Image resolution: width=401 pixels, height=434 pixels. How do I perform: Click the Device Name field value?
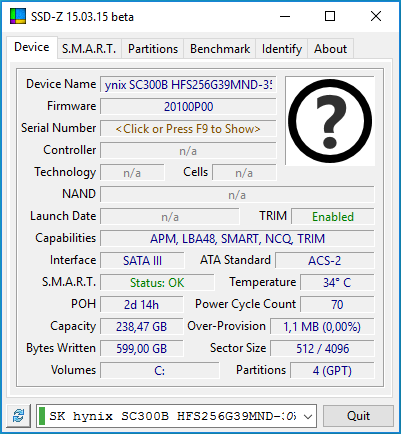tap(188, 85)
